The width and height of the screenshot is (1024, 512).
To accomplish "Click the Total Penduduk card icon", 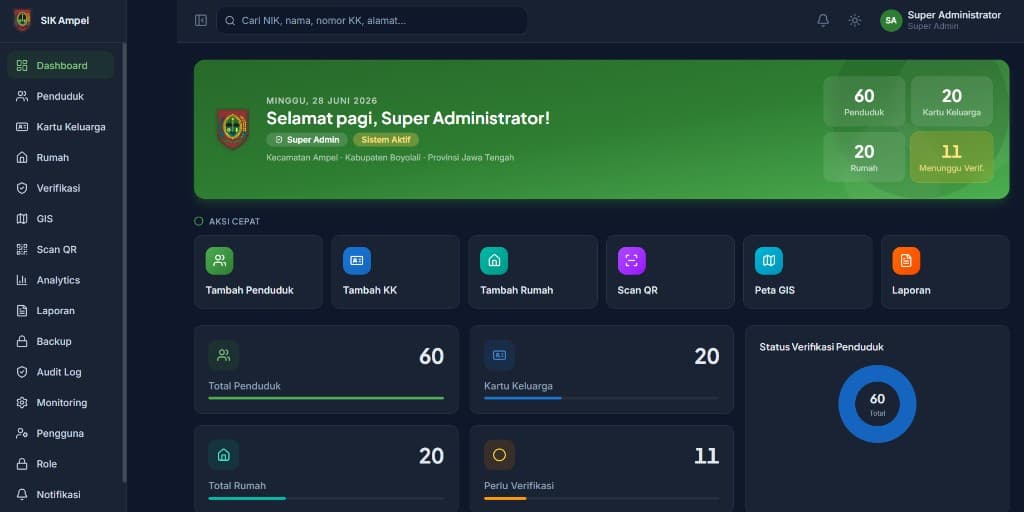I will coord(223,355).
